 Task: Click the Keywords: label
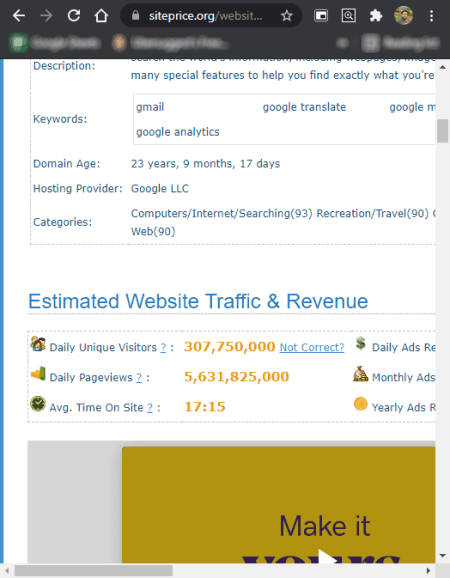coord(60,119)
